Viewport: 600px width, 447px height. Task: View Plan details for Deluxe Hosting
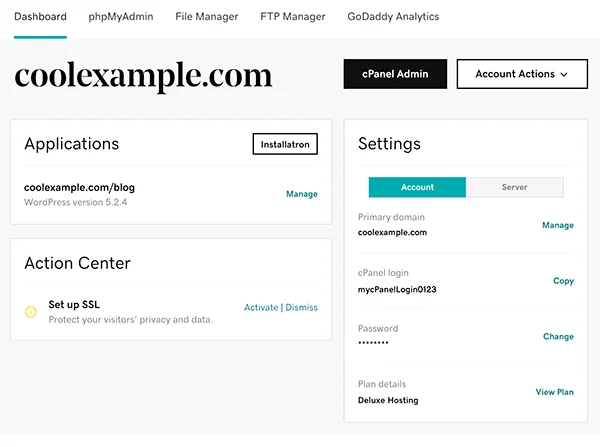click(554, 392)
